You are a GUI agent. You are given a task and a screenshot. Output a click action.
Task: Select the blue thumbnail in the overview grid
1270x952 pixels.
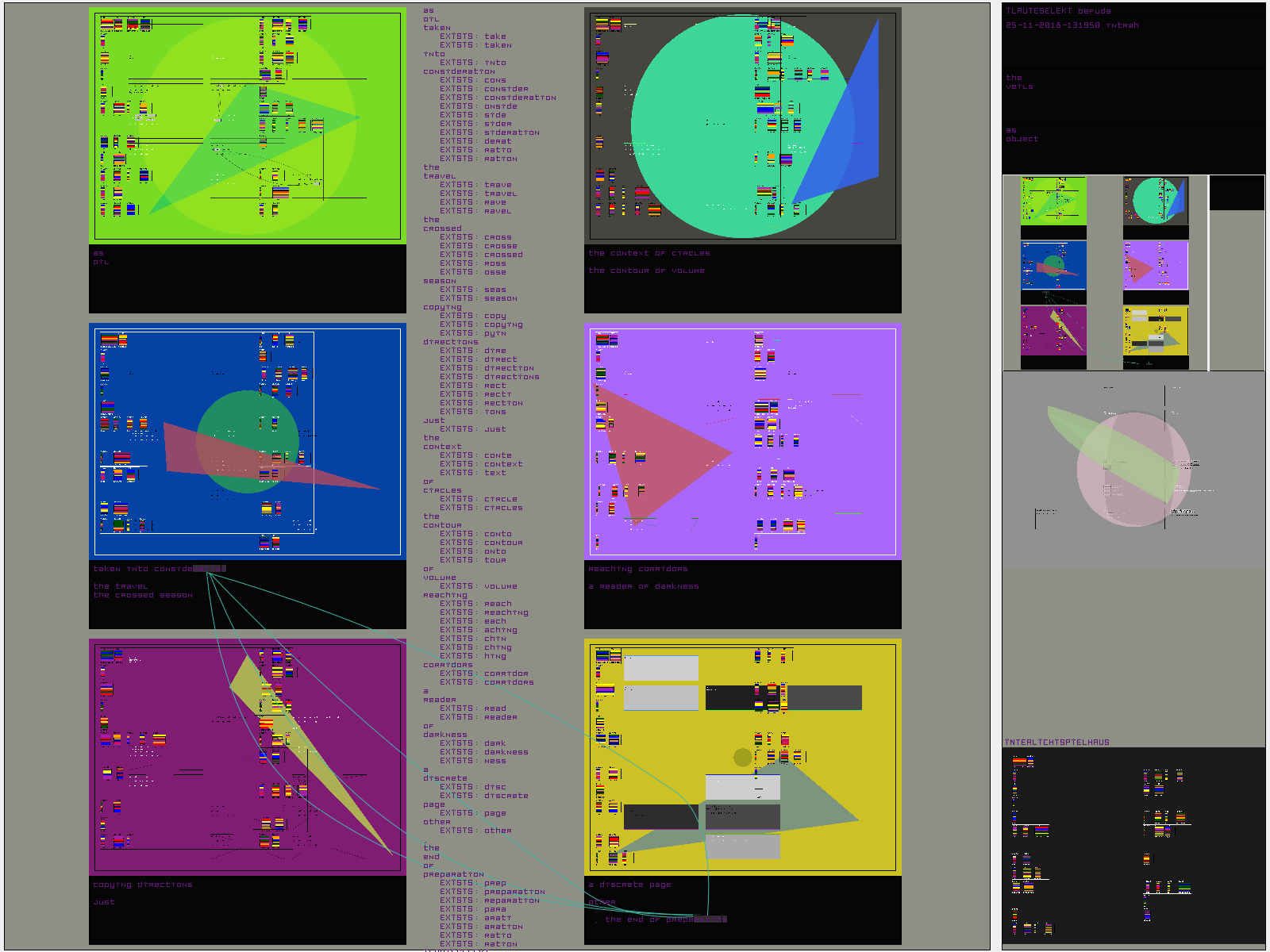[1053, 266]
